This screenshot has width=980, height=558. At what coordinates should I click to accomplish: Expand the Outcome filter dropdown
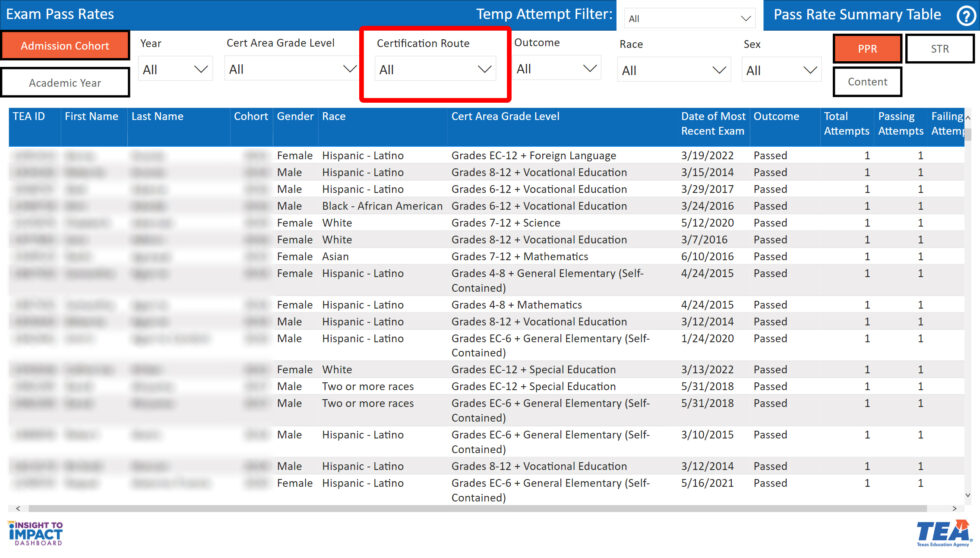coord(556,69)
